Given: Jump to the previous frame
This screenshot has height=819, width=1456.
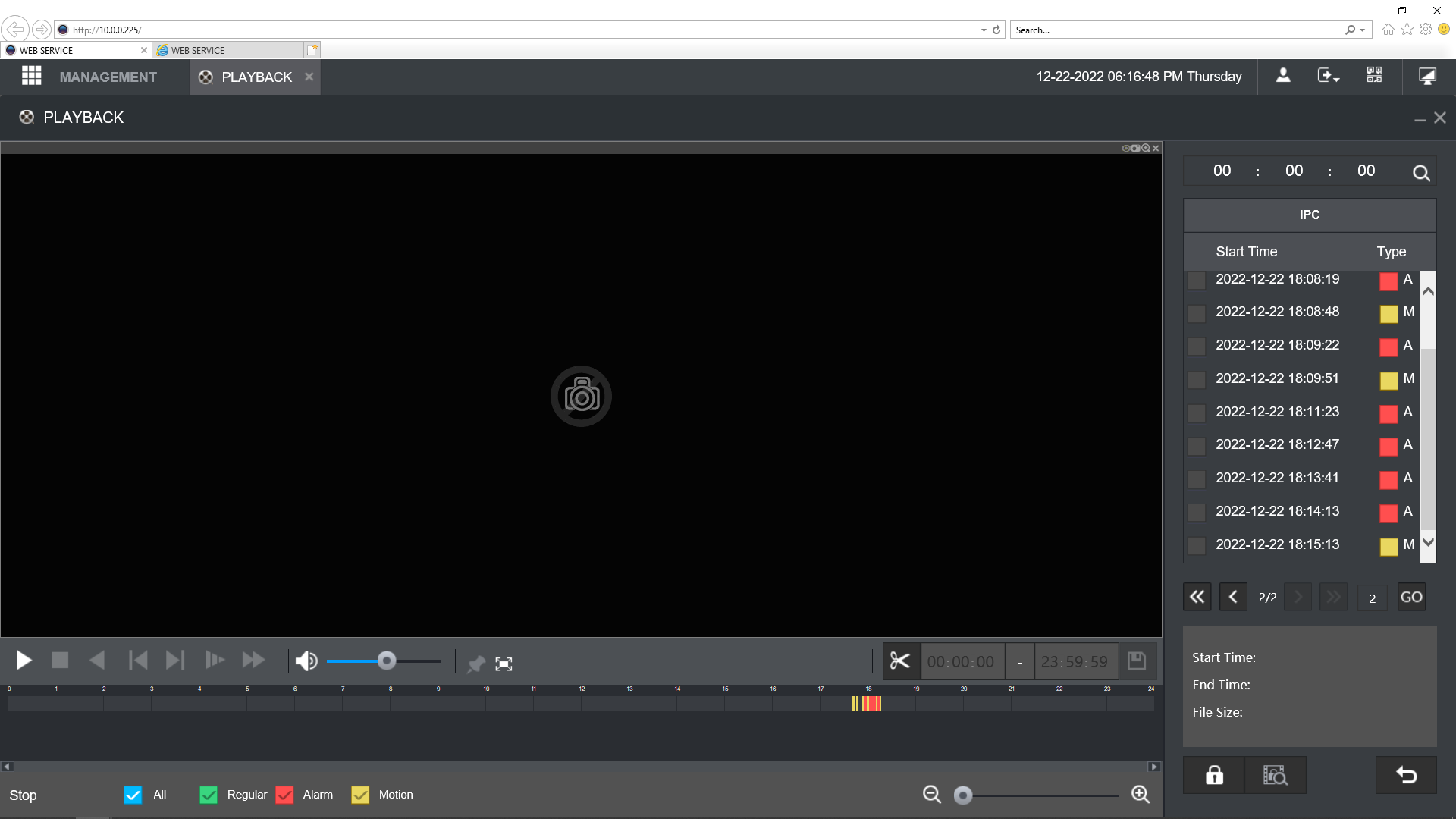Looking at the screenshot, I should pos(138,661).
